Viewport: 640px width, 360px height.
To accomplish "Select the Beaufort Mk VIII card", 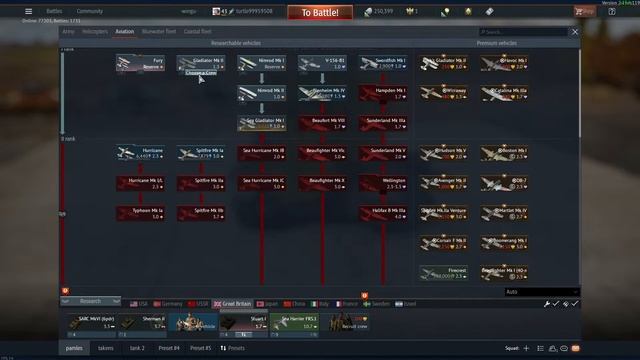I will coord(322,123).
